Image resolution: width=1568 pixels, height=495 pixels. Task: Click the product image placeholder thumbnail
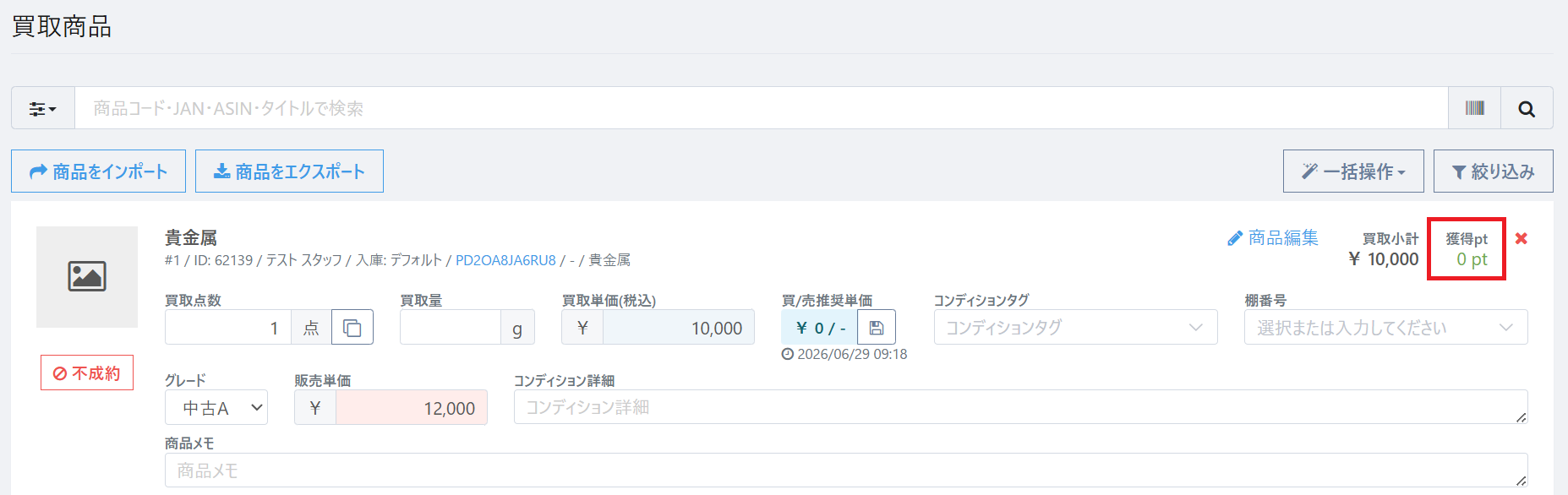87,277
